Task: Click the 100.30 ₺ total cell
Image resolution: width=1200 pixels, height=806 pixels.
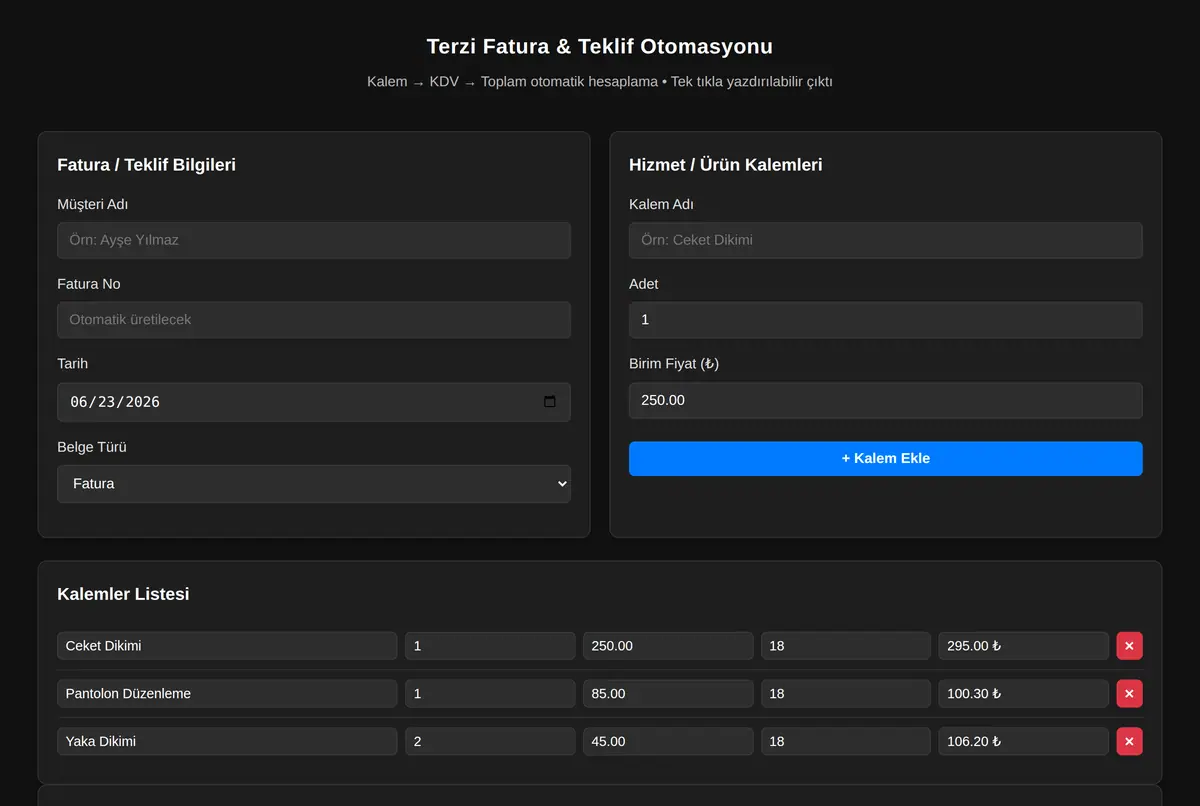Action: coord(1024,694)
